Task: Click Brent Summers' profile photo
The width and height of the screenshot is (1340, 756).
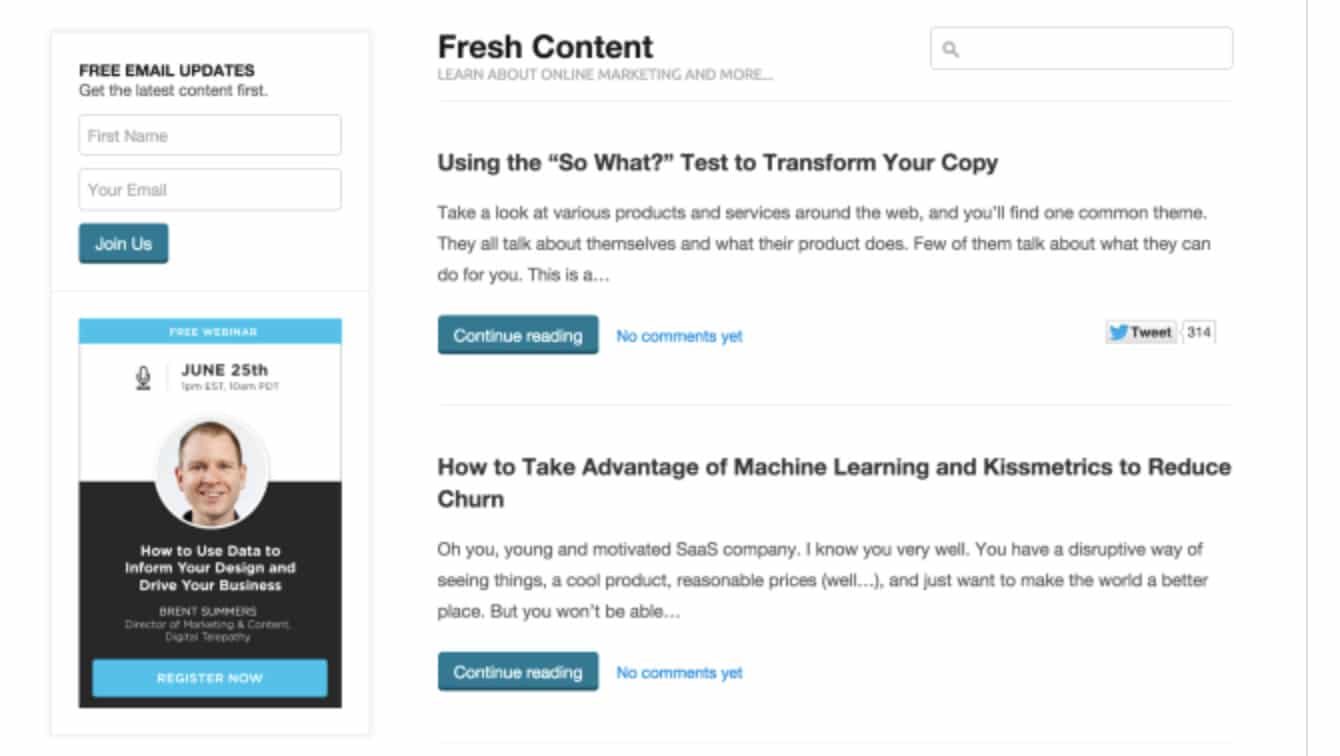Action: pos(211,472)
